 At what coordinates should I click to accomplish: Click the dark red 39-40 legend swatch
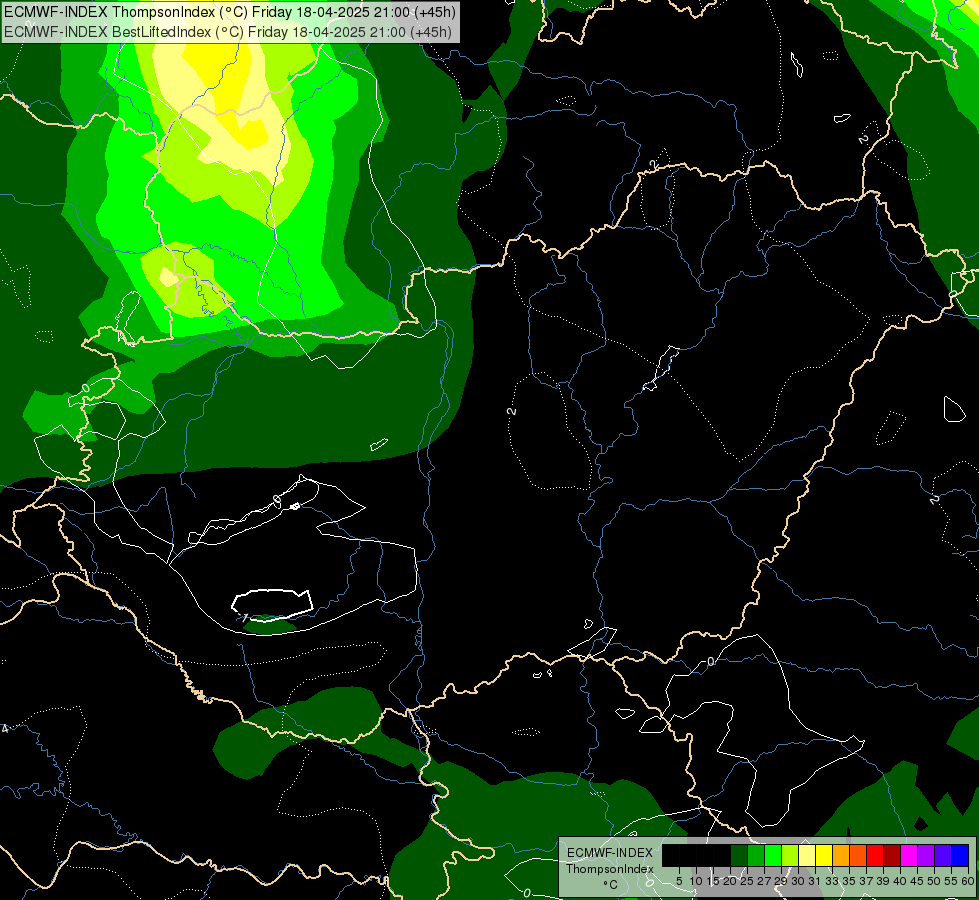click(892, 855)
